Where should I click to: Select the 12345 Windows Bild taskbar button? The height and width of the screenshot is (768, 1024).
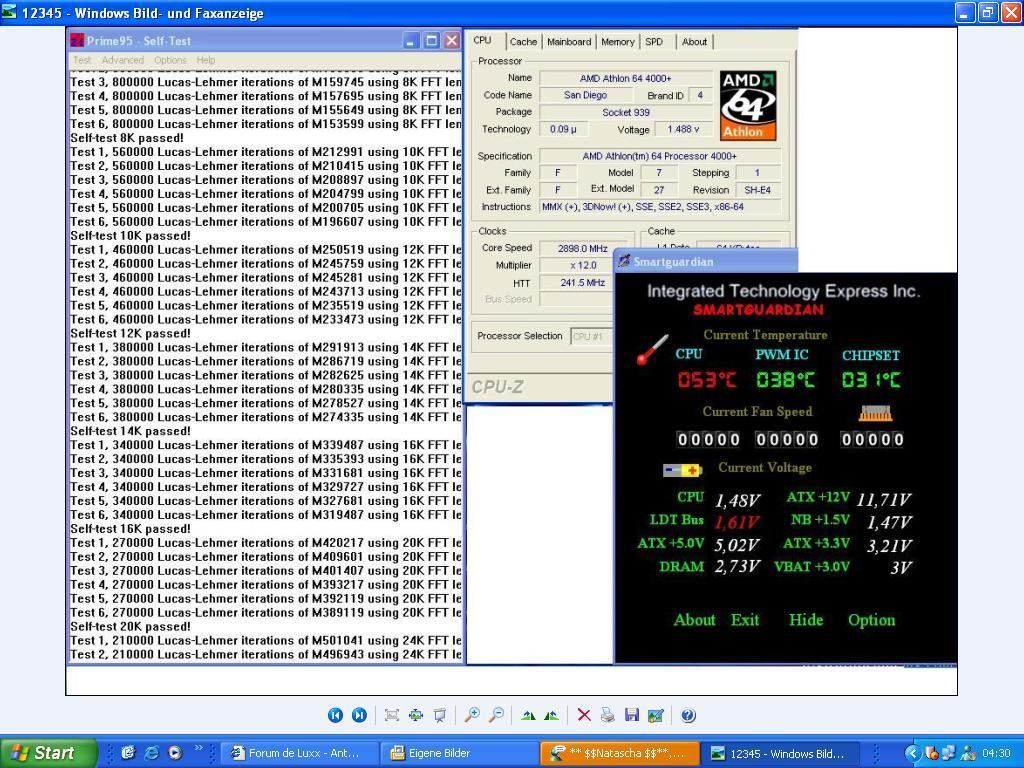pyautogui.click(x=780, y=753)
